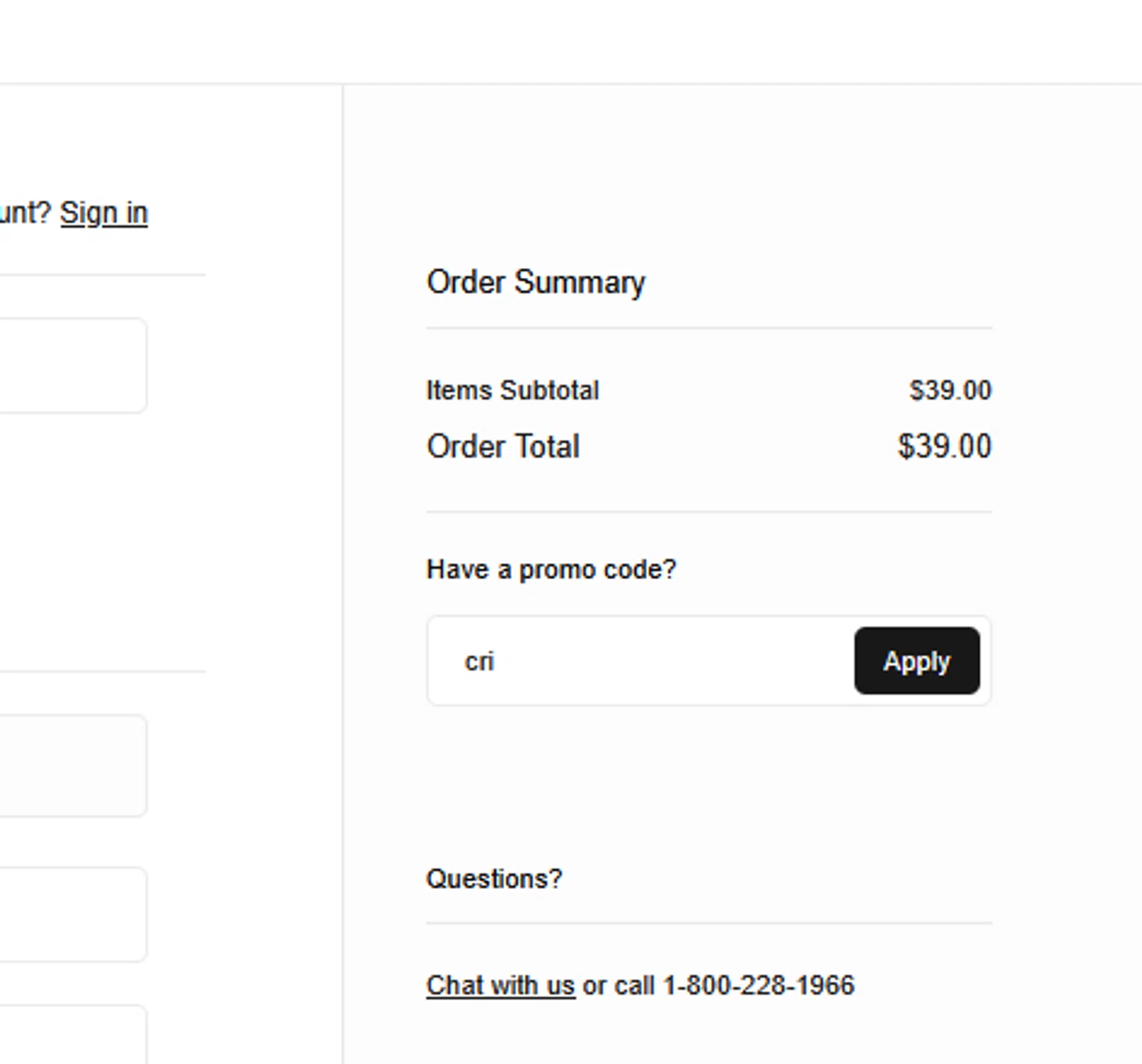
Task: Click the Order Summary heading
Action: click(x=535, y=282)
